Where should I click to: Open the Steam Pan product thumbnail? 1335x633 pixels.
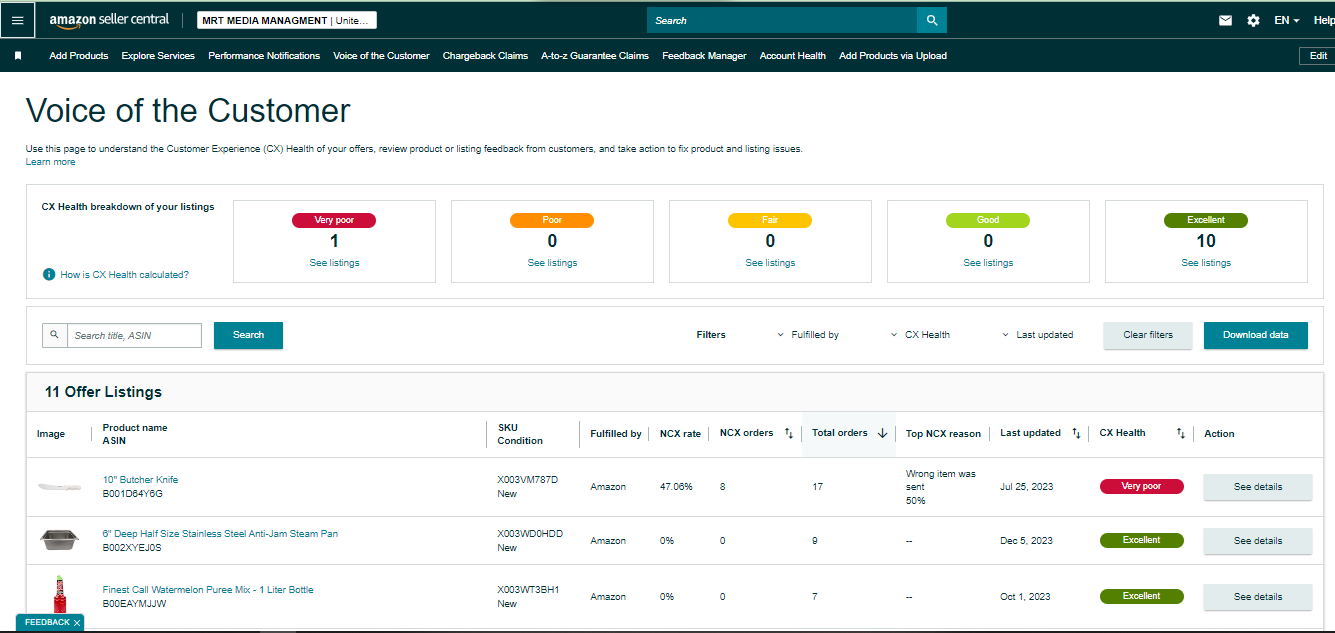tap(59, 540)
